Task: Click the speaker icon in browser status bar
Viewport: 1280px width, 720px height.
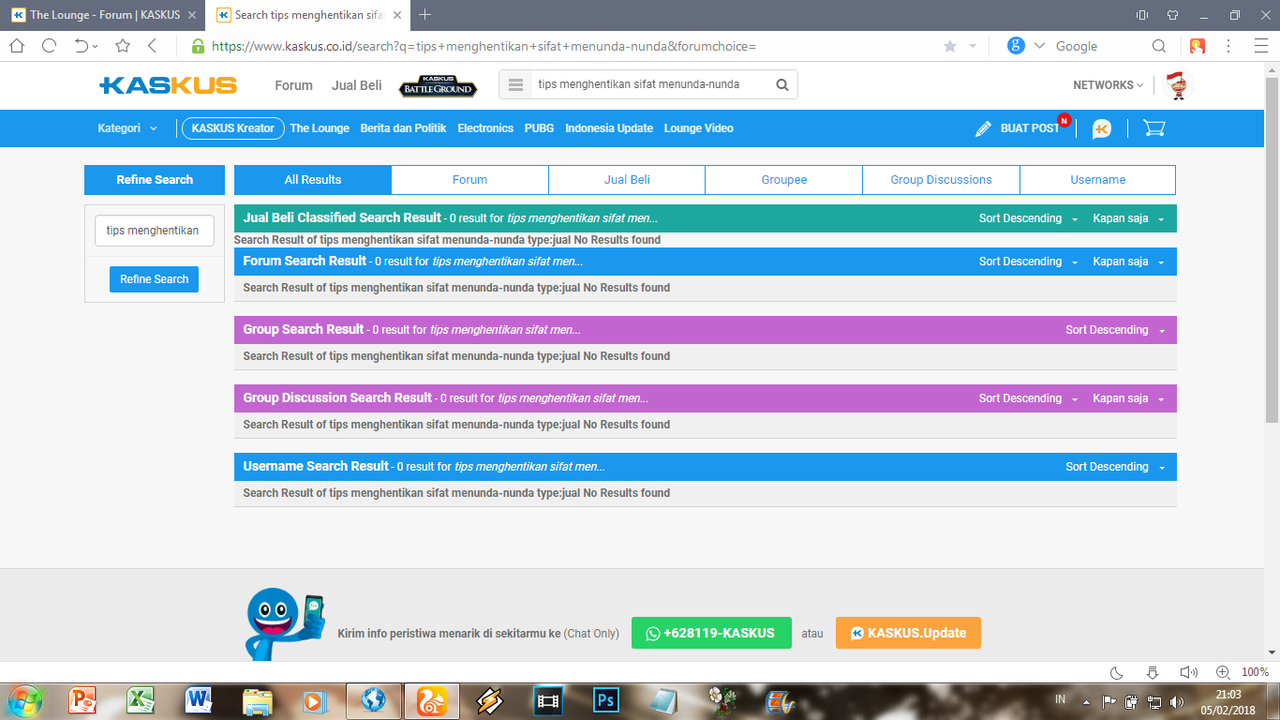Action: [x=1188, y=672]
